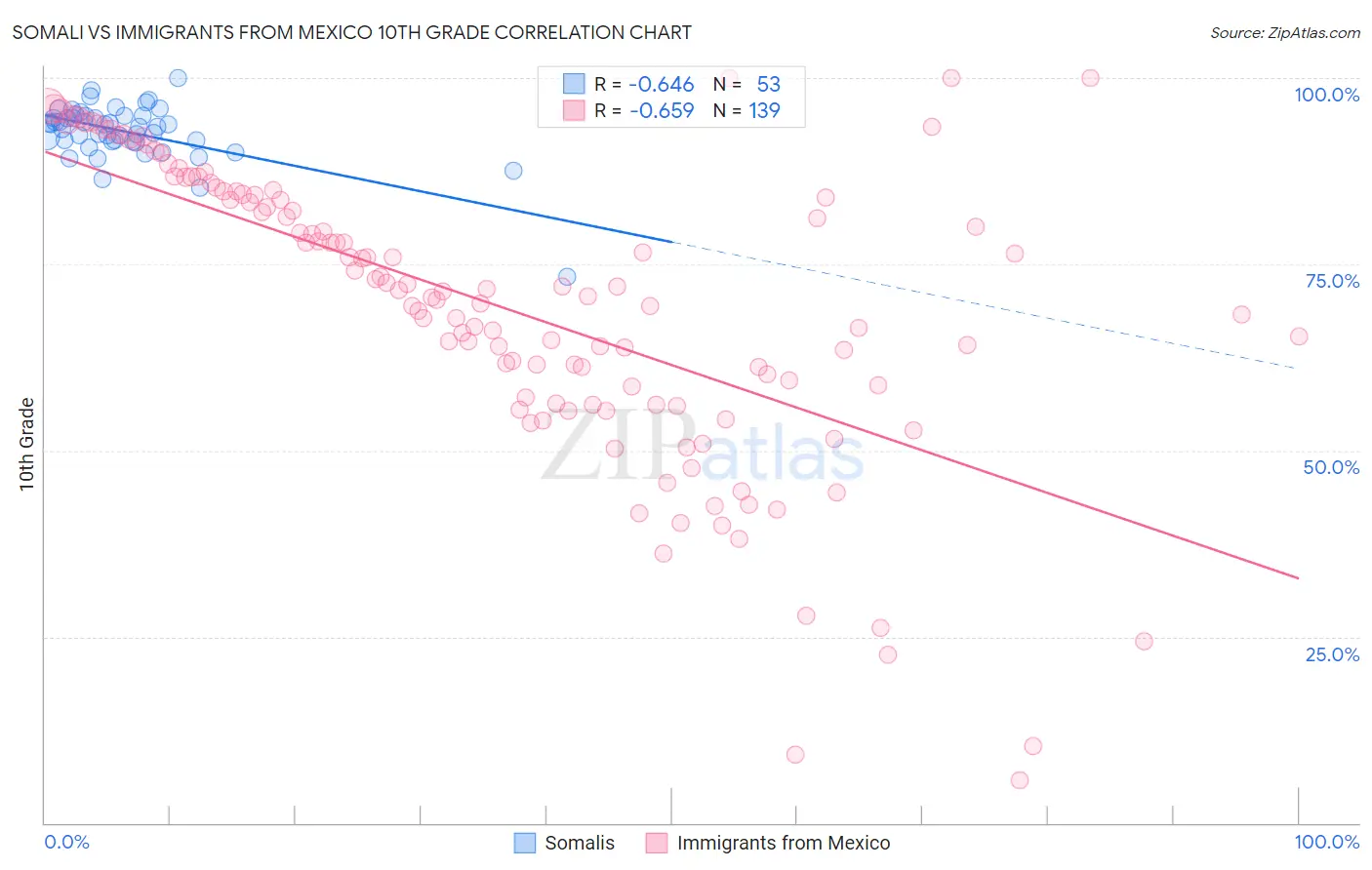Viewport: 1372px width, 870px height.
Task: Click the N = 139 statistic value
Action: [747, 110]
